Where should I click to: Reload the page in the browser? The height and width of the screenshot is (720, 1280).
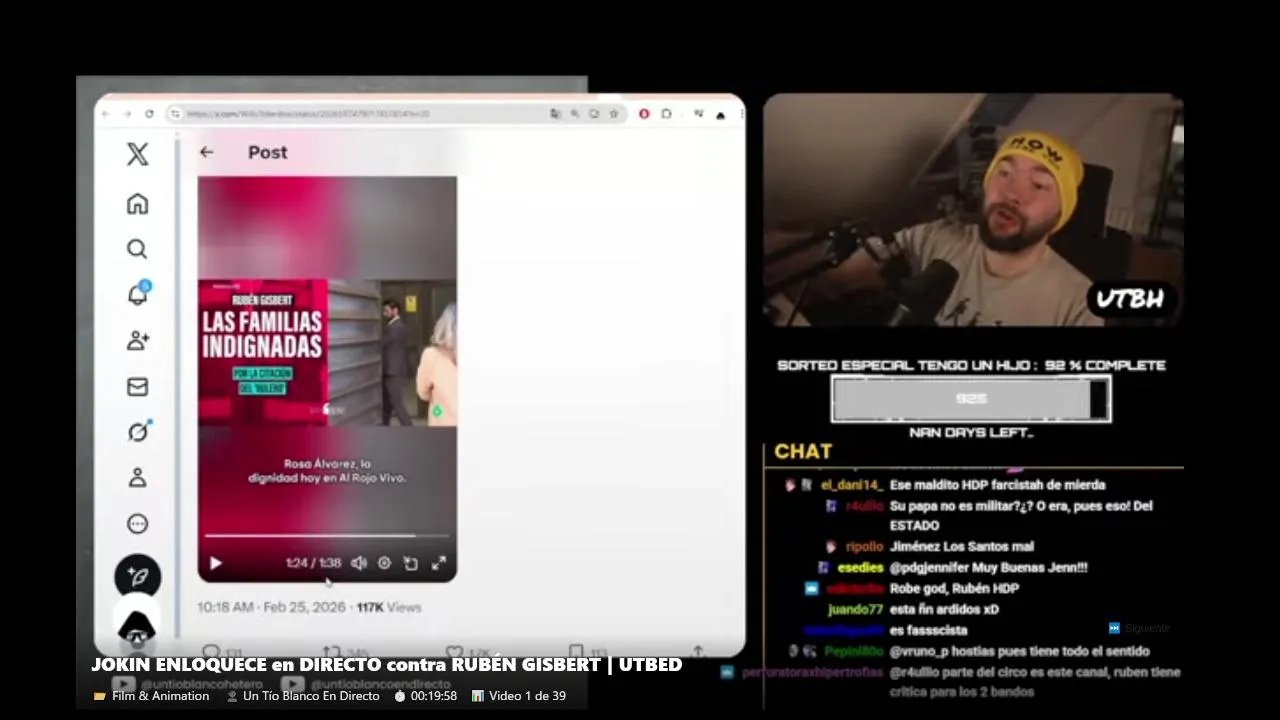[x=149, y=114]
